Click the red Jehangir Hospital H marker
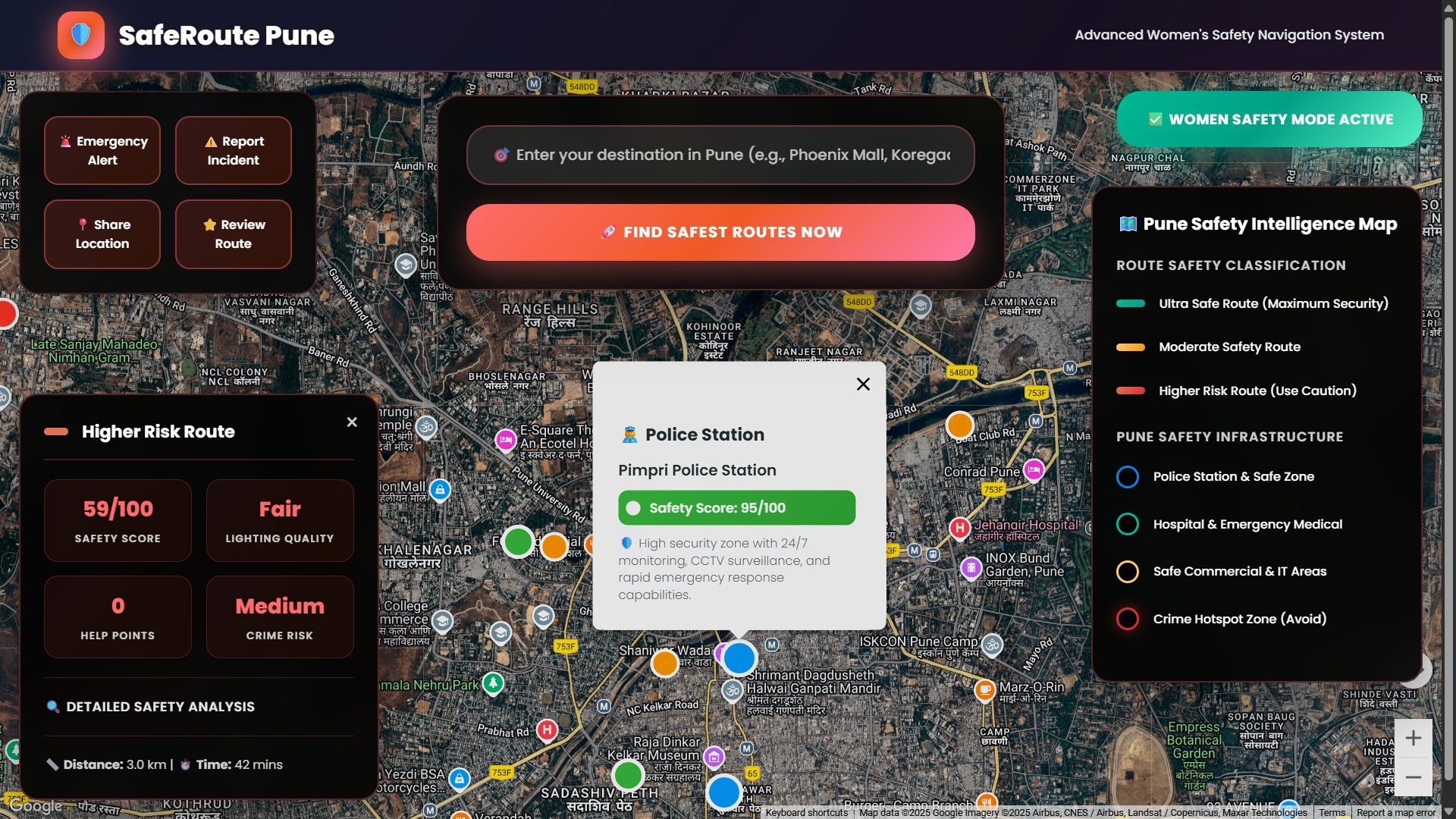Viewport: 1456px width, 819px height. (959, 527)
